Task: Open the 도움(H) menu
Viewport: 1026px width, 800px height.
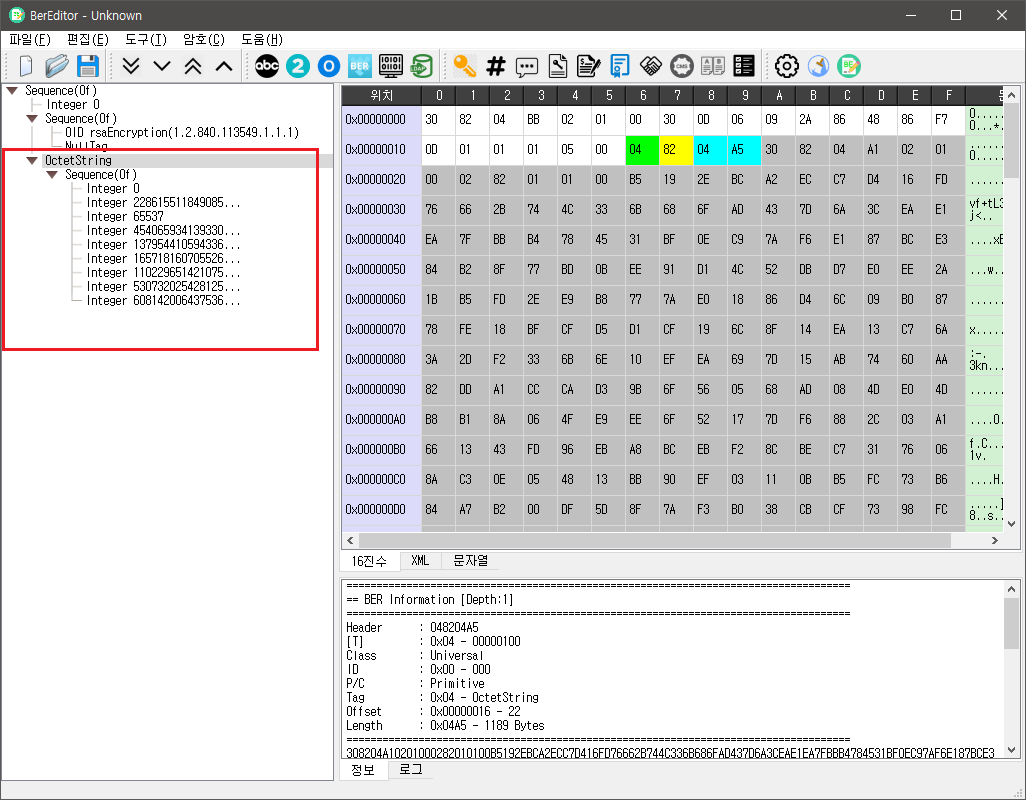Action: pos(262,39)
